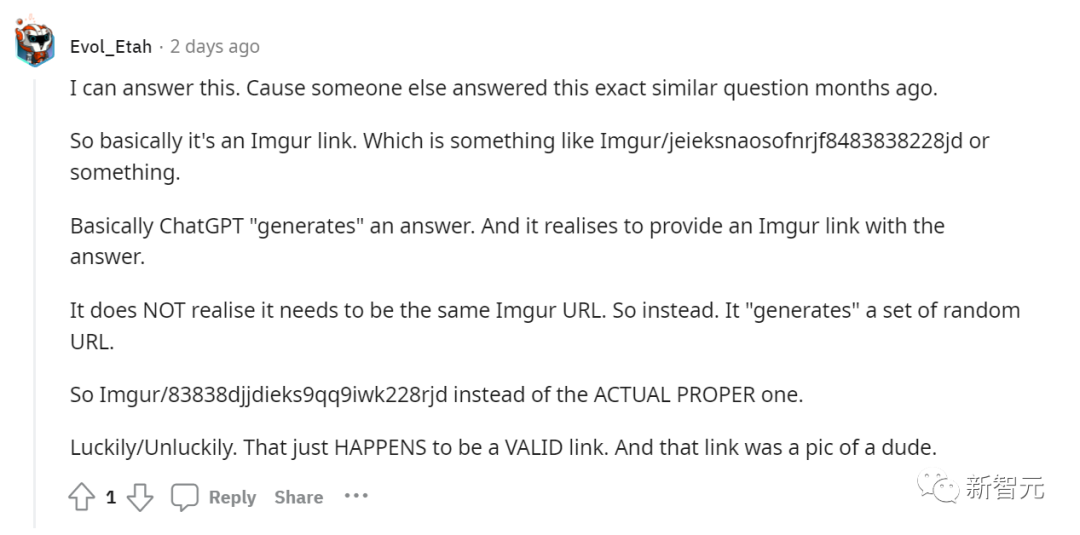The image size is (1080, 535).
Task: Click the vote count number 1
Action: point(111,497)
